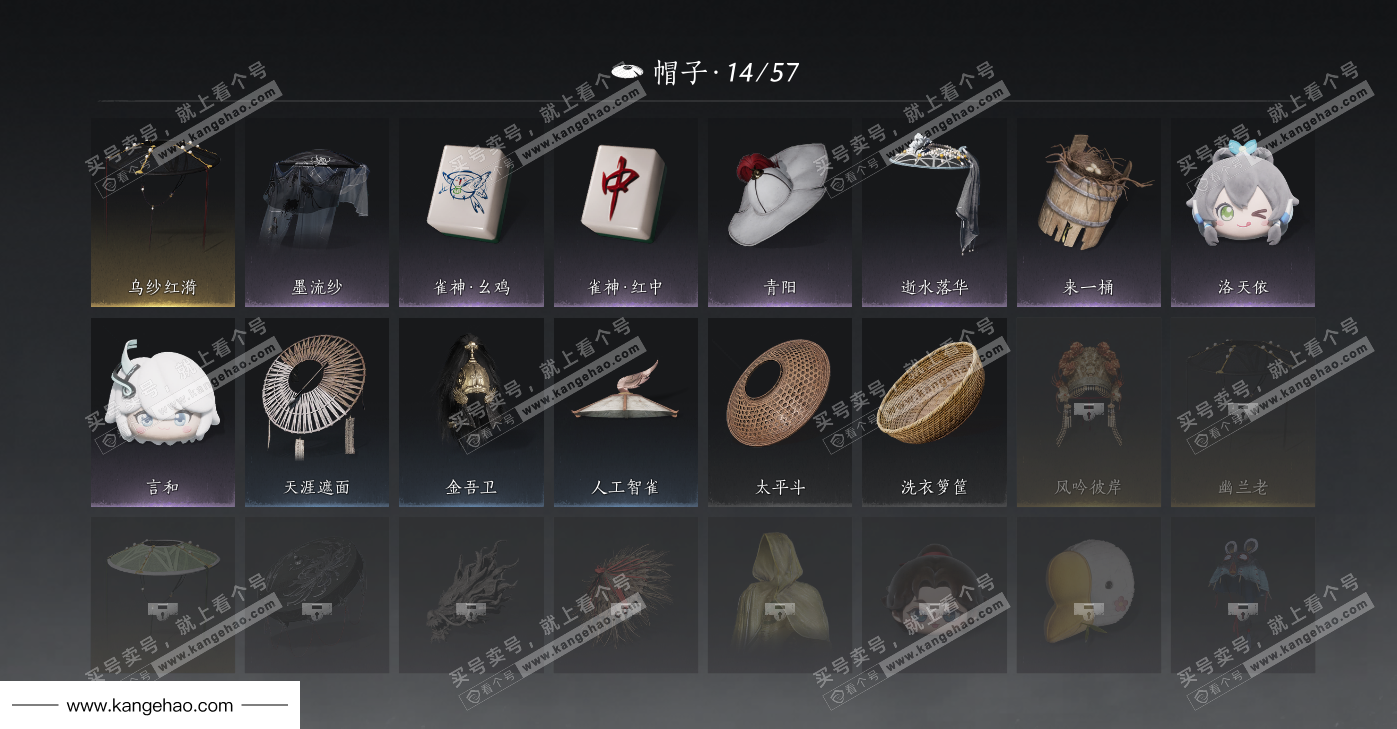Image resolution: width=1397 pixels, height=729 pixels.
Task: Select the 人工智雀 flat hat
Action: click(x=626, y=412)
